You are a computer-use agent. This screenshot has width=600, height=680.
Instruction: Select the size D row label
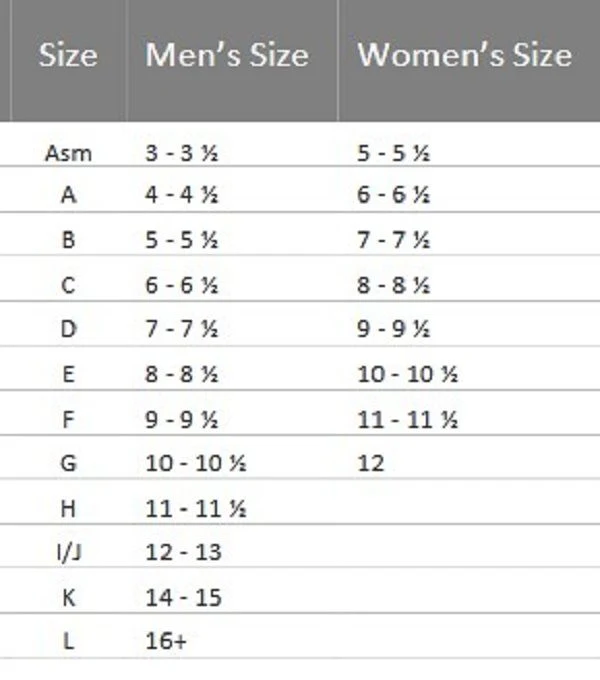(x=68, y=330)
